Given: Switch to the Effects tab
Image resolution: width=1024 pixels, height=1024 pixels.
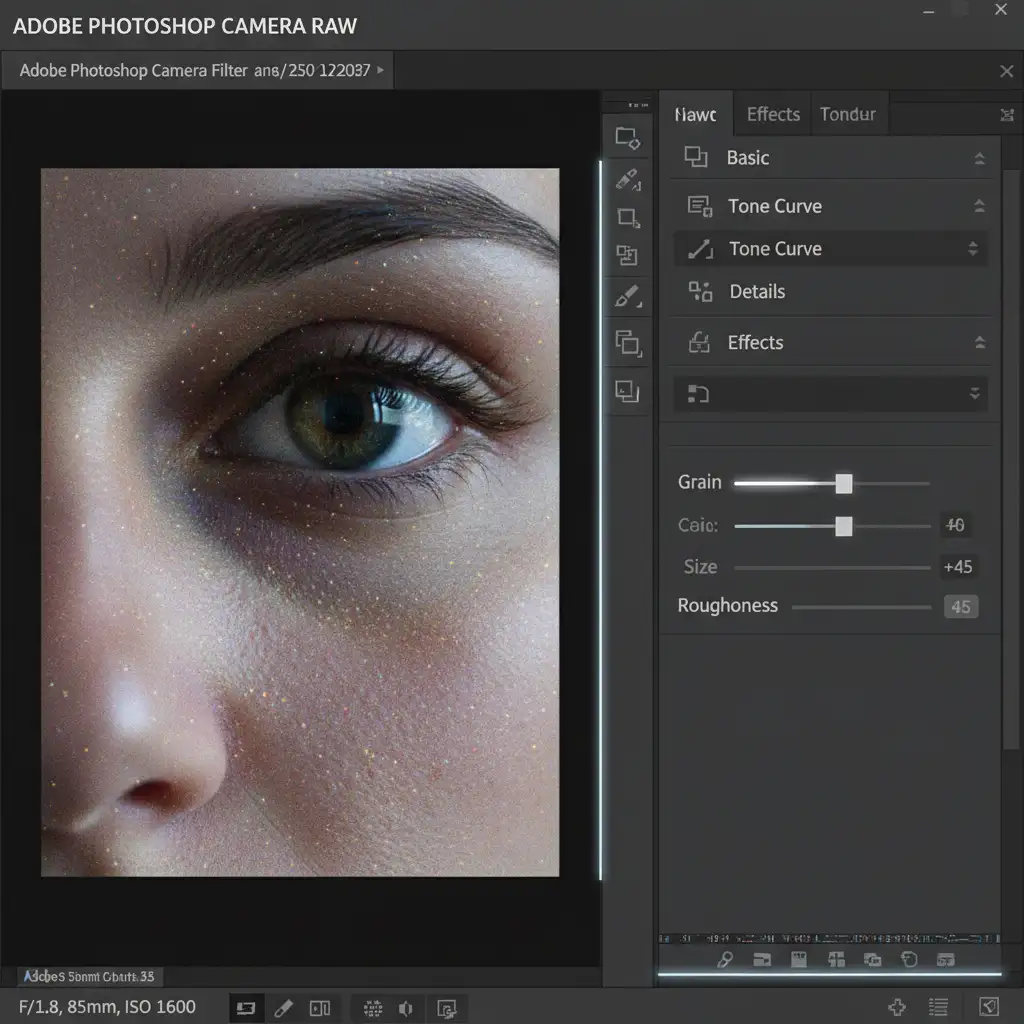Looking at the screenshot, I should coord(773,114).
